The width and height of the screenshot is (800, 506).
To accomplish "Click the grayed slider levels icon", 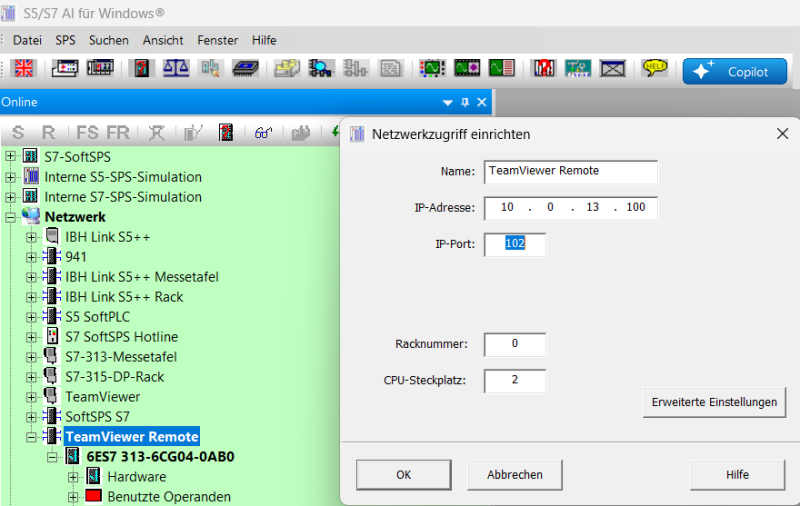I will [x=355, y=68].
